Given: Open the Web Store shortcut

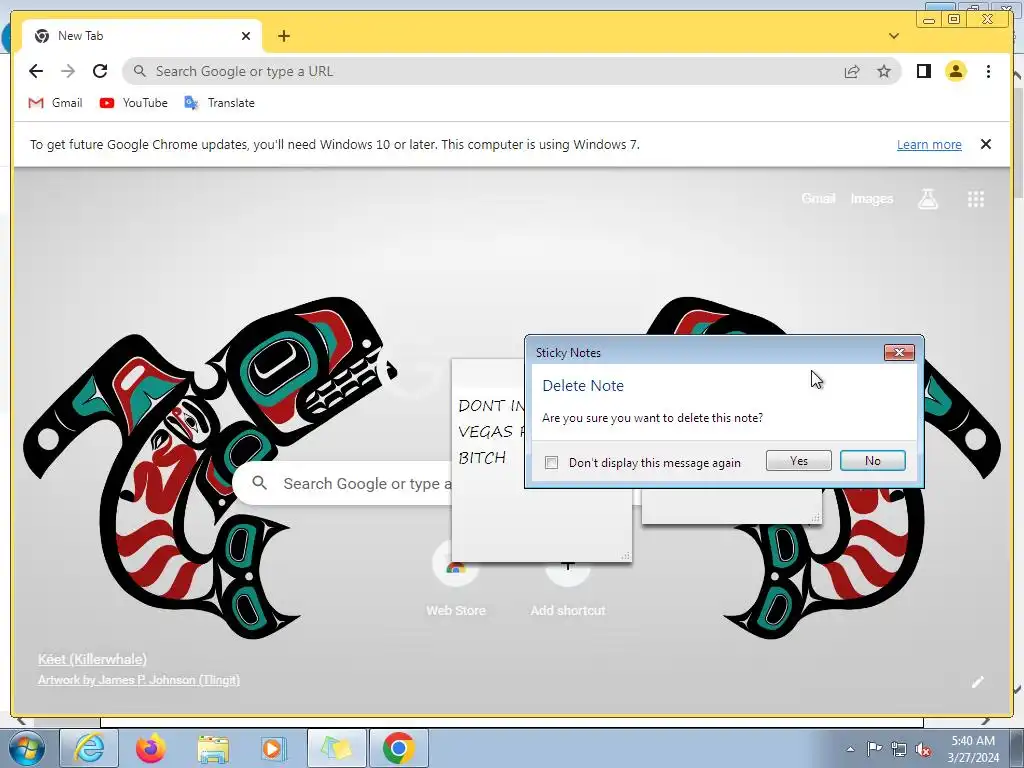Looking at the screenshot, I should pyautogui.click(x=455, y=581).
